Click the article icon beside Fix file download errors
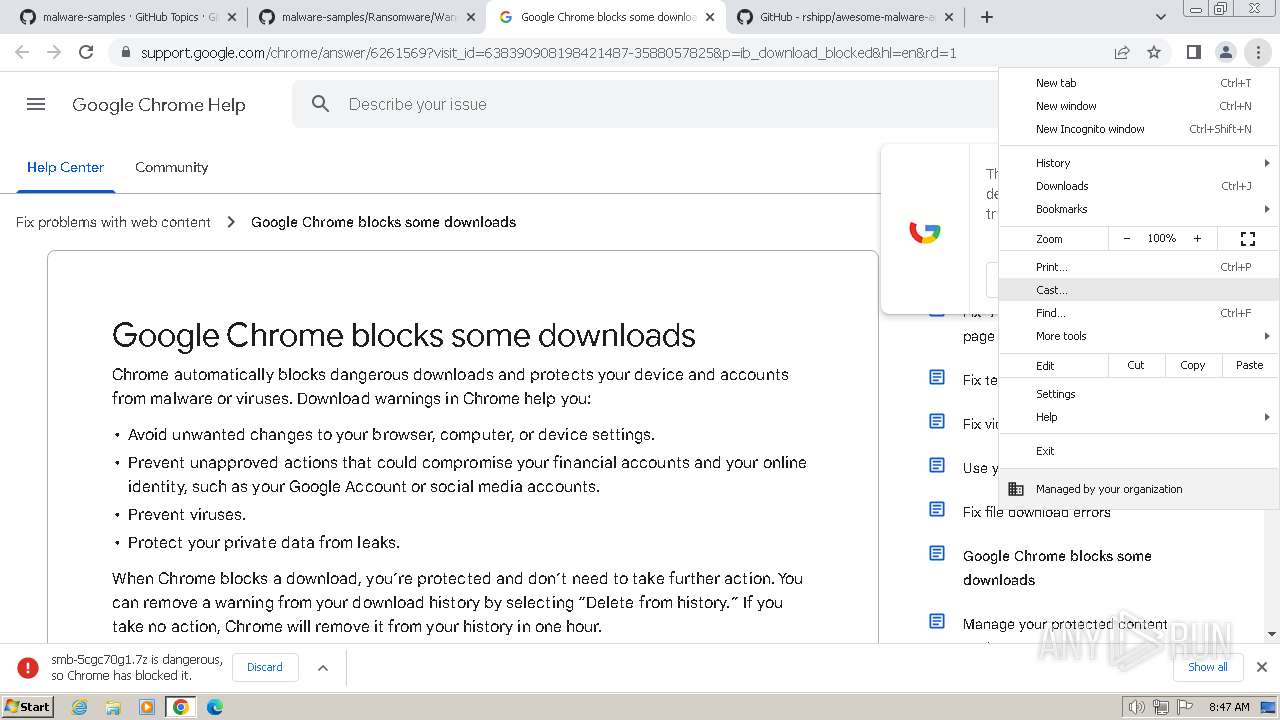This screenshot has width=1280, height=720. point(937,509)
